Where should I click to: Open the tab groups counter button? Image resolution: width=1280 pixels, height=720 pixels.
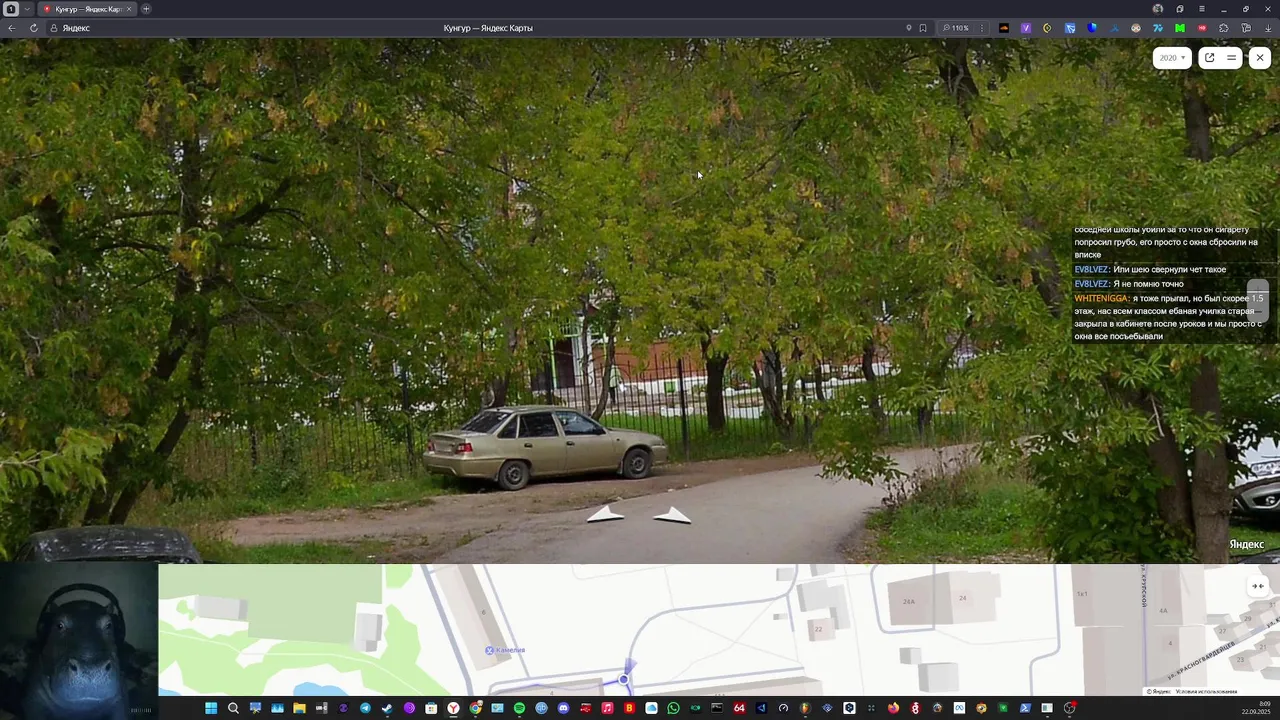[10, 9]
